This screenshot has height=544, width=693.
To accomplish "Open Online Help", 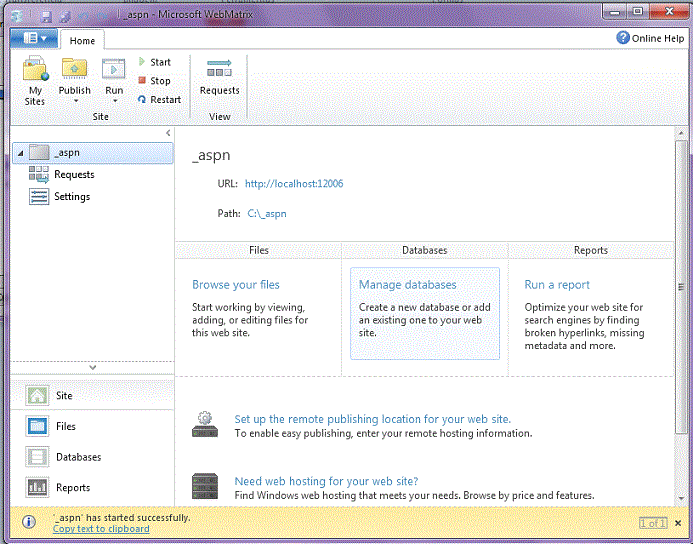I will coord(650,38).
